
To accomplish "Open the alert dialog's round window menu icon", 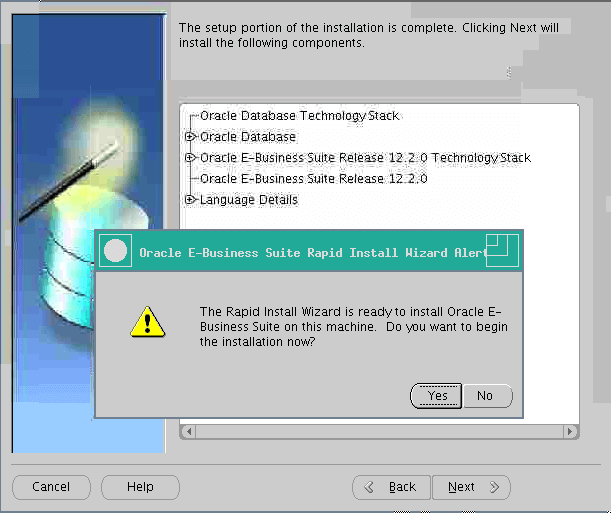I will (116, 252).
